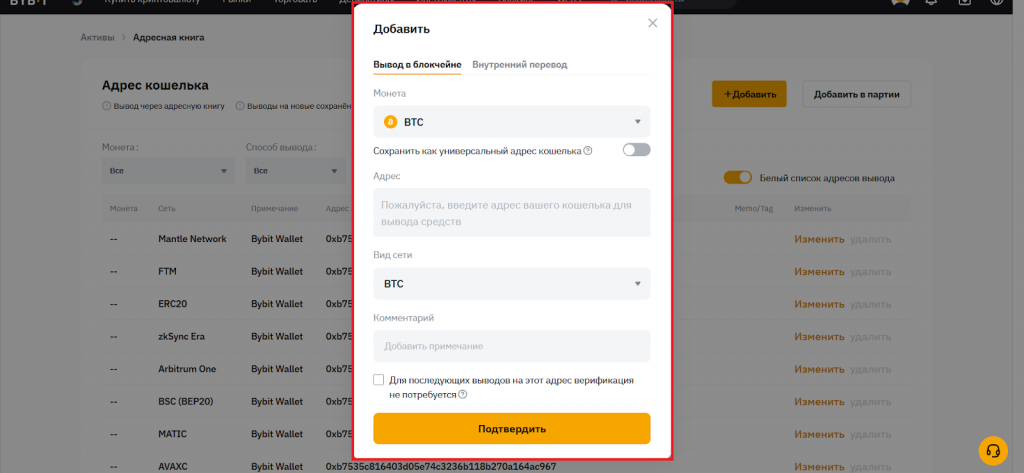
Task: Click удалить in the ERC20 row
Action: tap(871, 304)
